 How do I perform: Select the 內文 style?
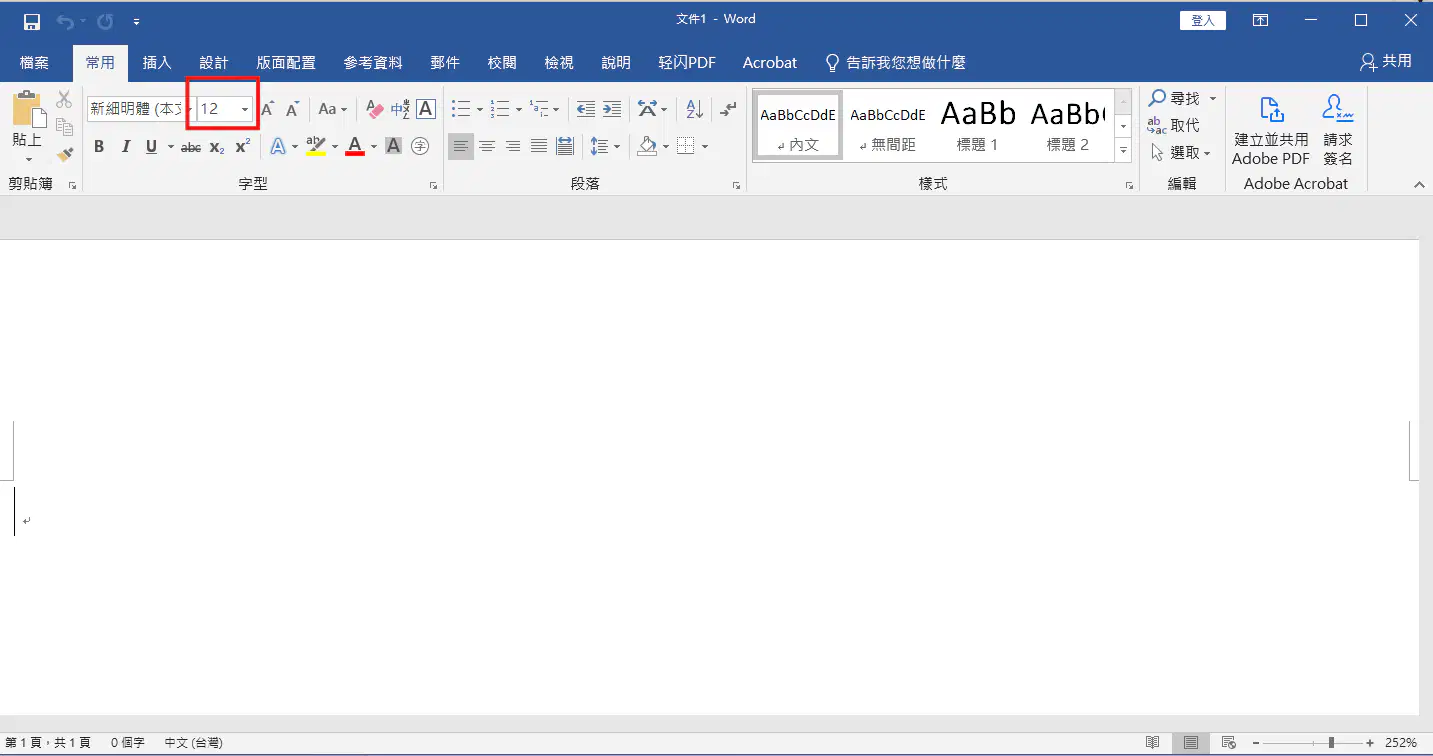[798, 124]
